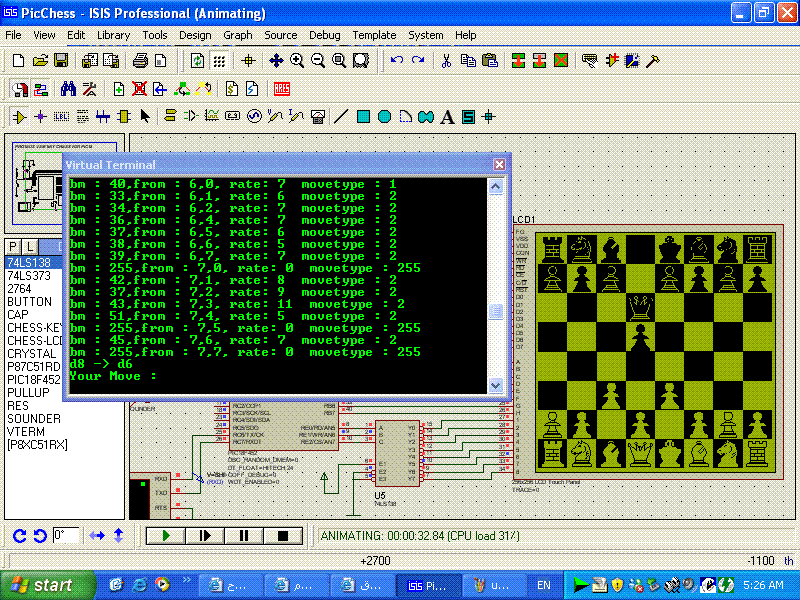
Task: Close the Virtual Terminal window
Action: [499, 164]
